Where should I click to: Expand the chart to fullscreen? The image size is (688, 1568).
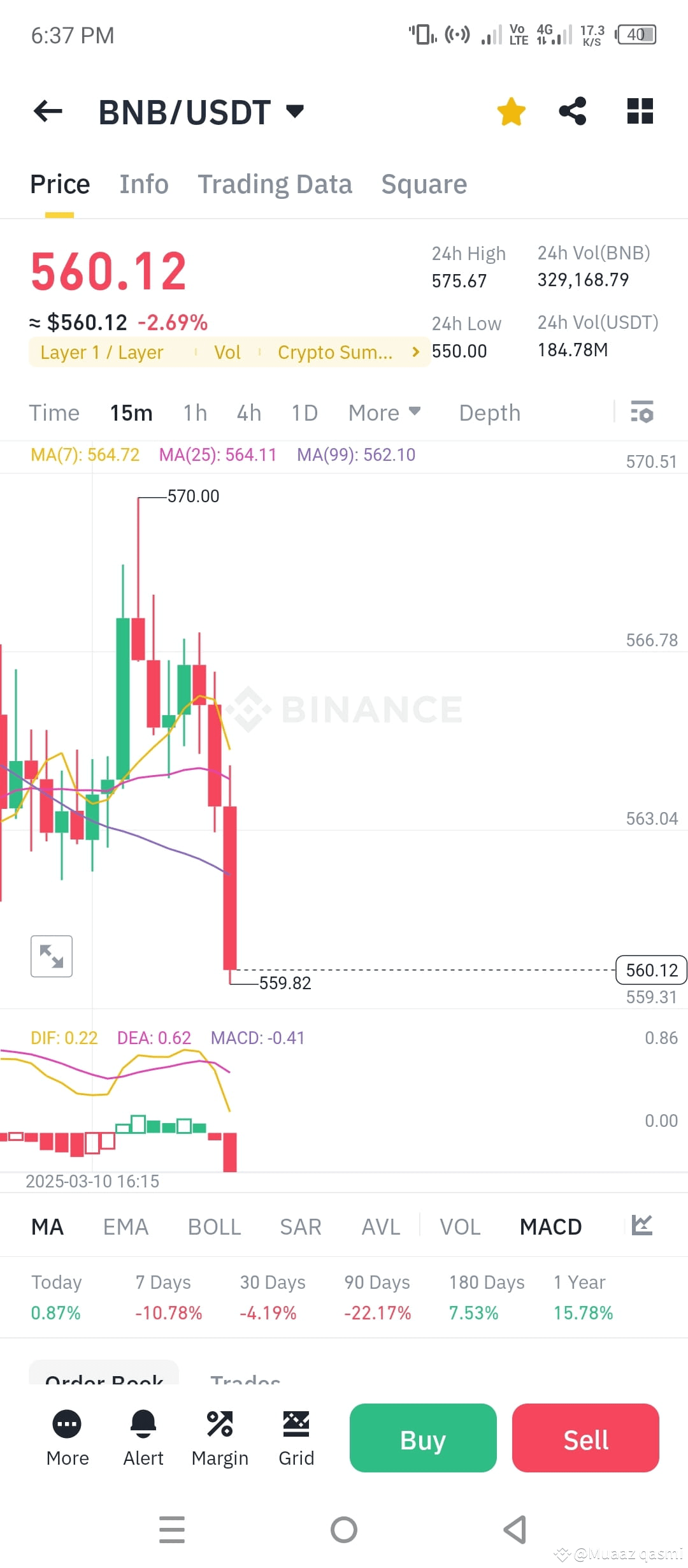[x=52, y=956]
